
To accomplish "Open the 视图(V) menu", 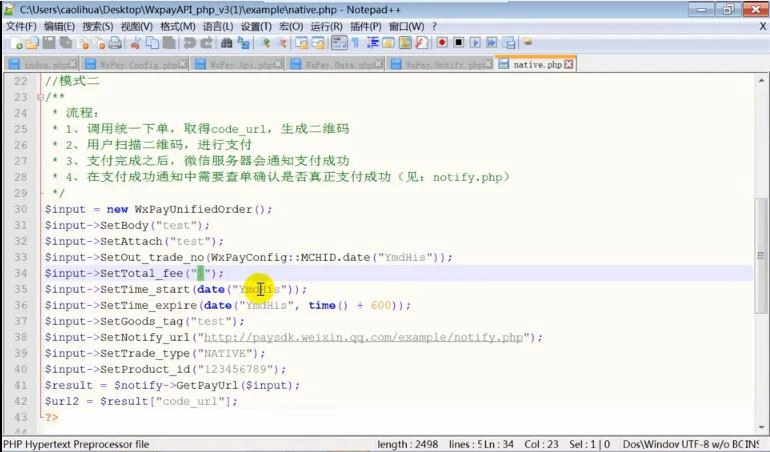I will (137, 27).
